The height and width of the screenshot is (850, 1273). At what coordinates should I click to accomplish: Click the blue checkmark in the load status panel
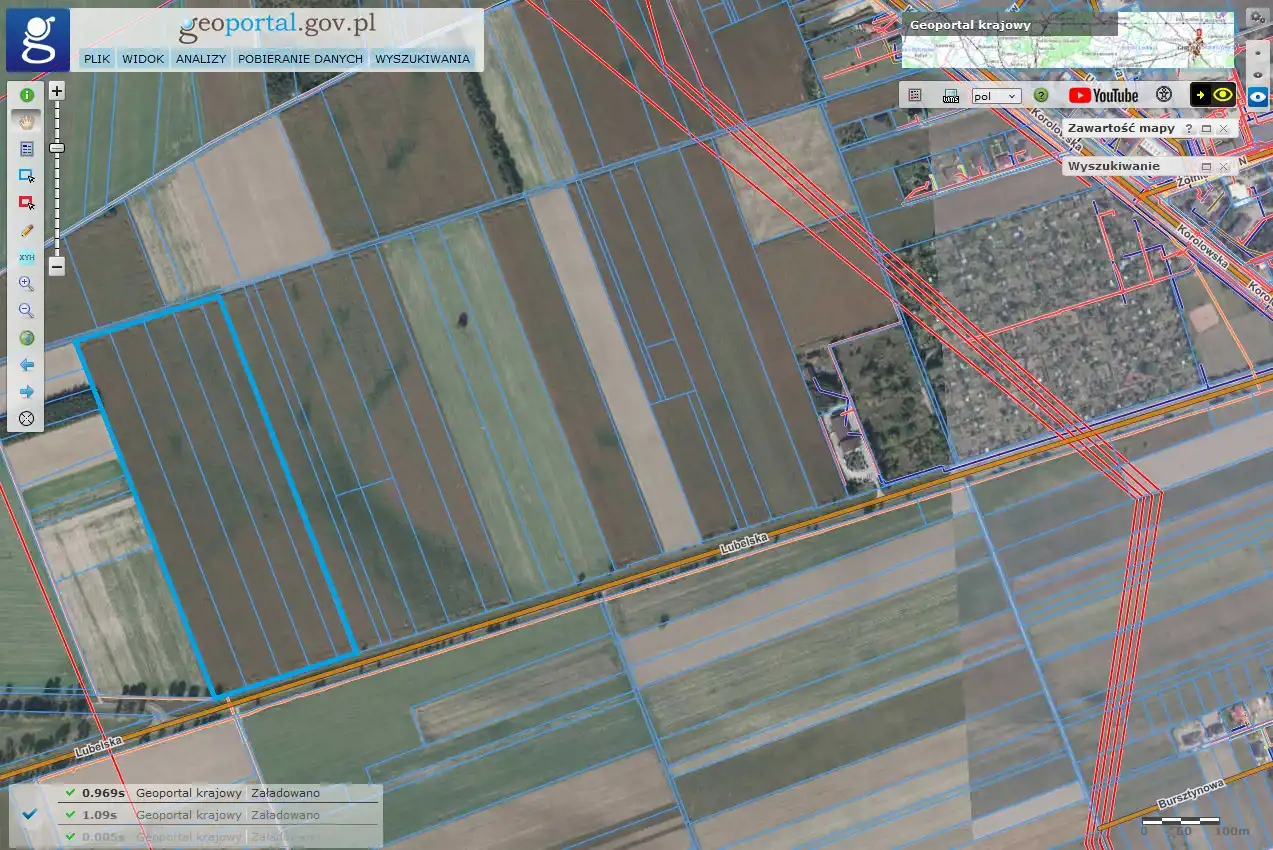point(30,814)
